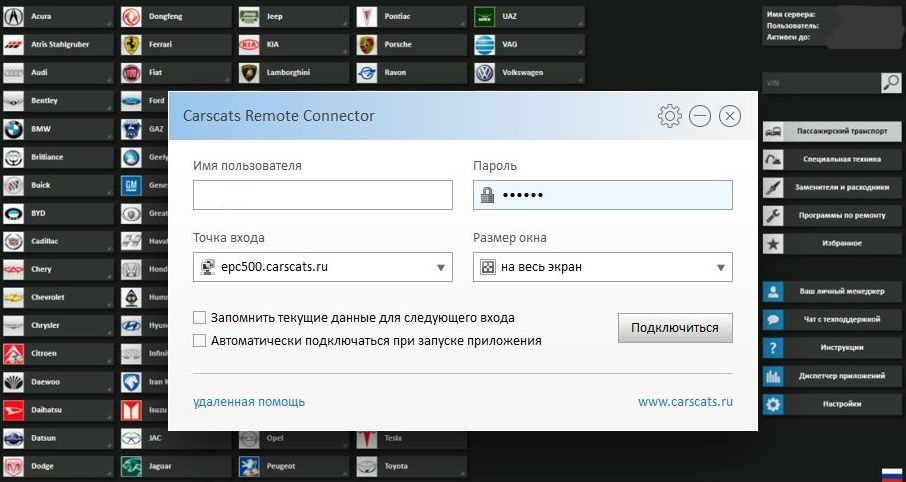Open the удаленная помощь link
Viewport: 906px width, 482px height.
click(249, 402)
